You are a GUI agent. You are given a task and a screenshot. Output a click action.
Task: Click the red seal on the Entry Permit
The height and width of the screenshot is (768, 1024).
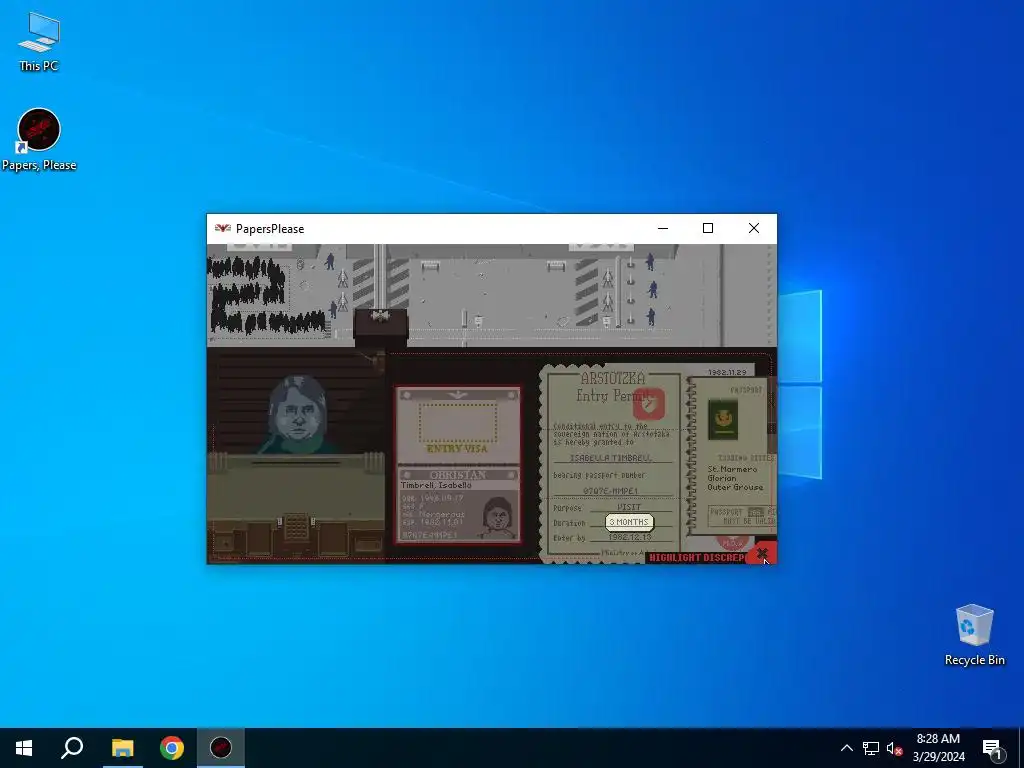coord(648,404)
